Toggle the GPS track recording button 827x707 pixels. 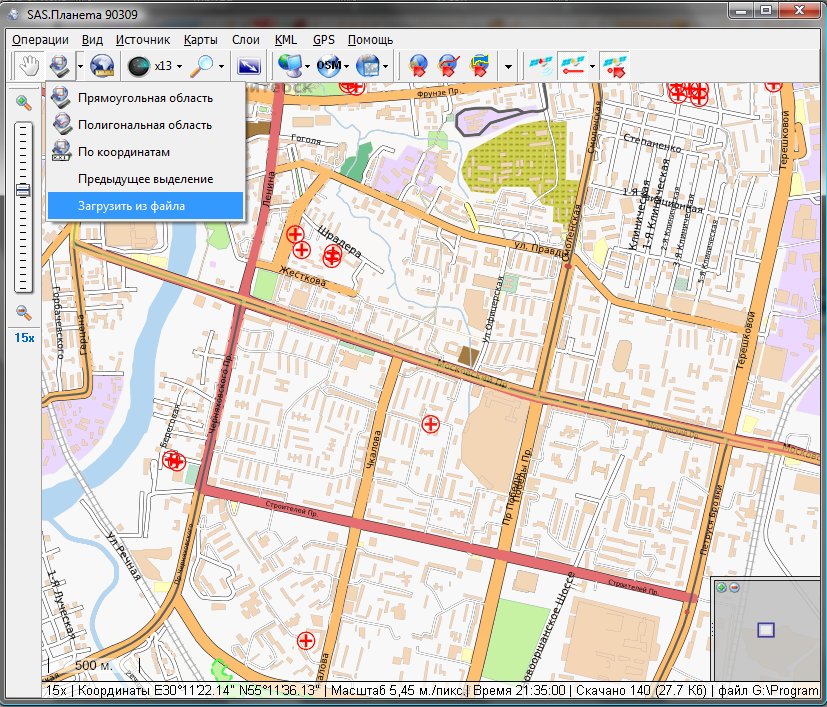tap(571, 66)
